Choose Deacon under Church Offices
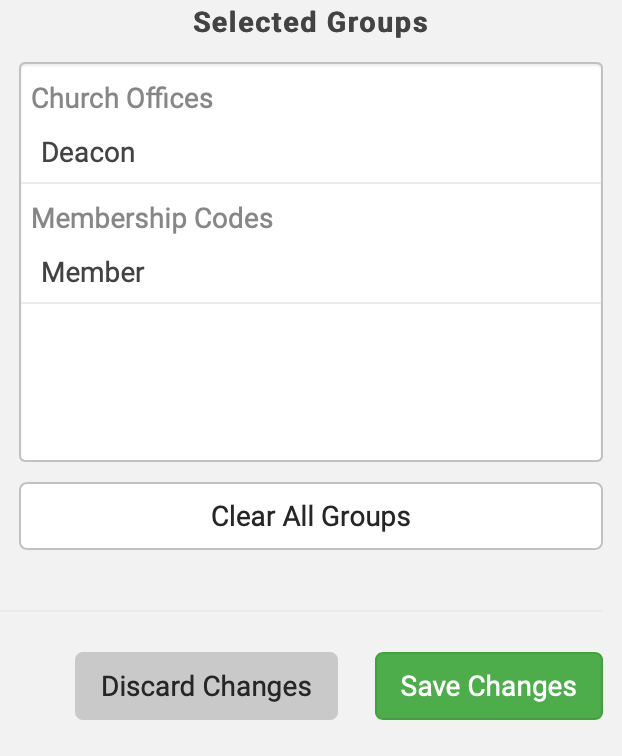The image size is (622, 756). tap(88, 153)
